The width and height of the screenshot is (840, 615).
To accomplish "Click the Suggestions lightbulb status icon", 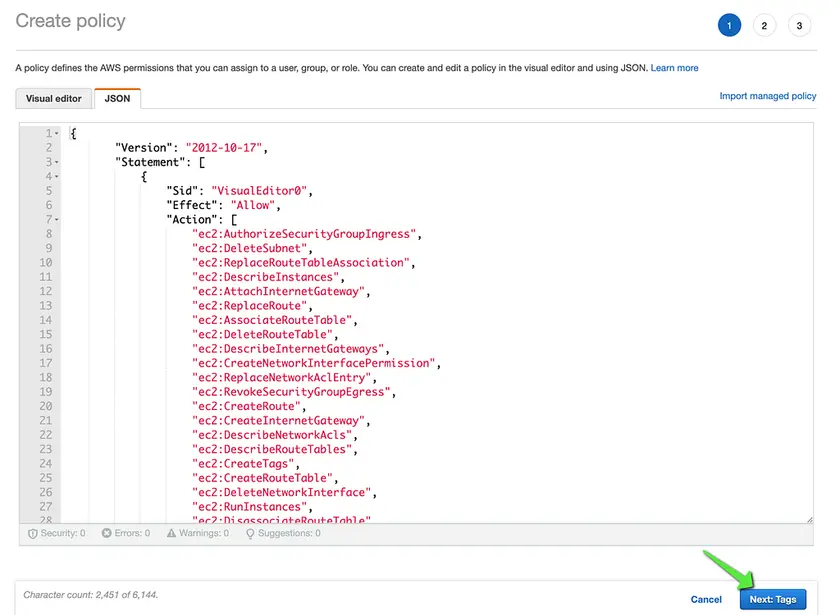I will 250,534.
